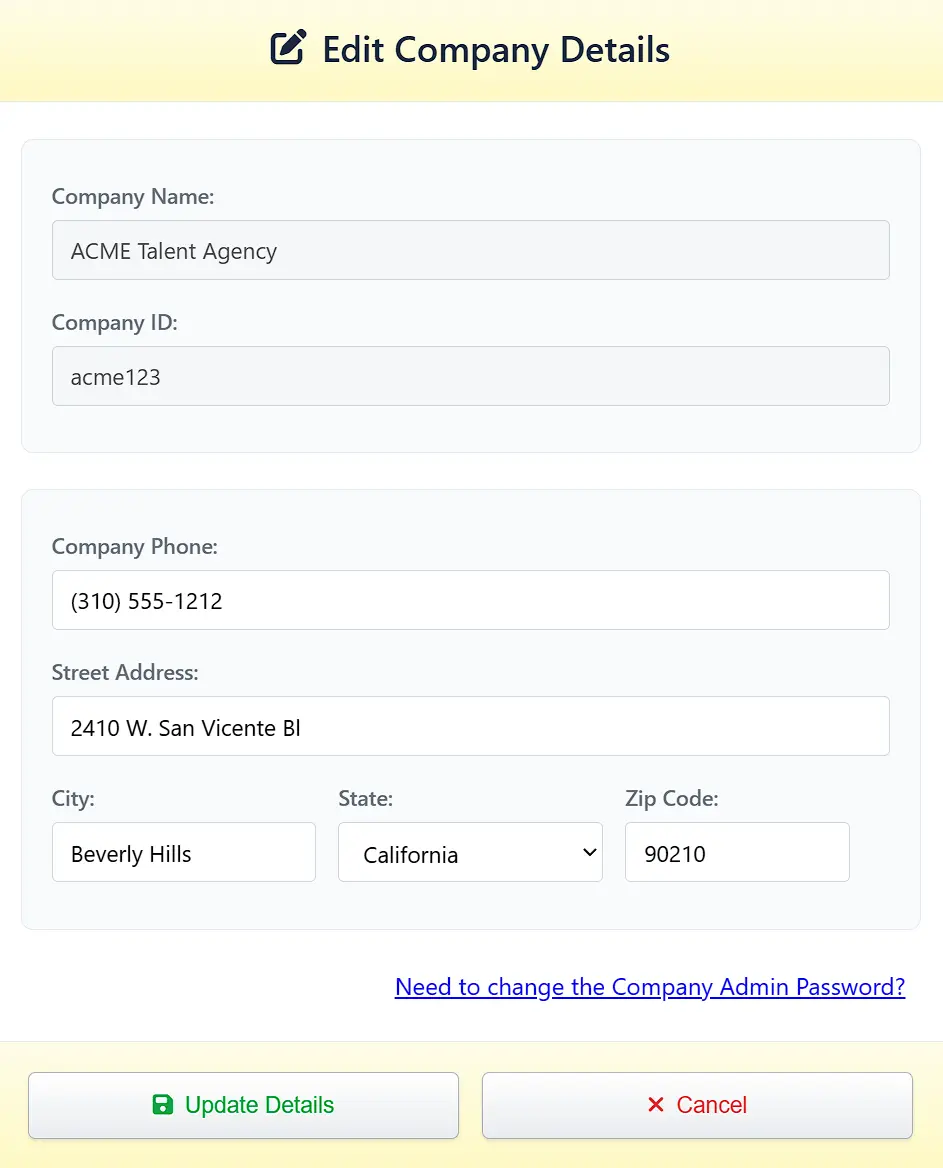Expand the state list to change California
The image size is (943, 1168).
pos(470,852)
